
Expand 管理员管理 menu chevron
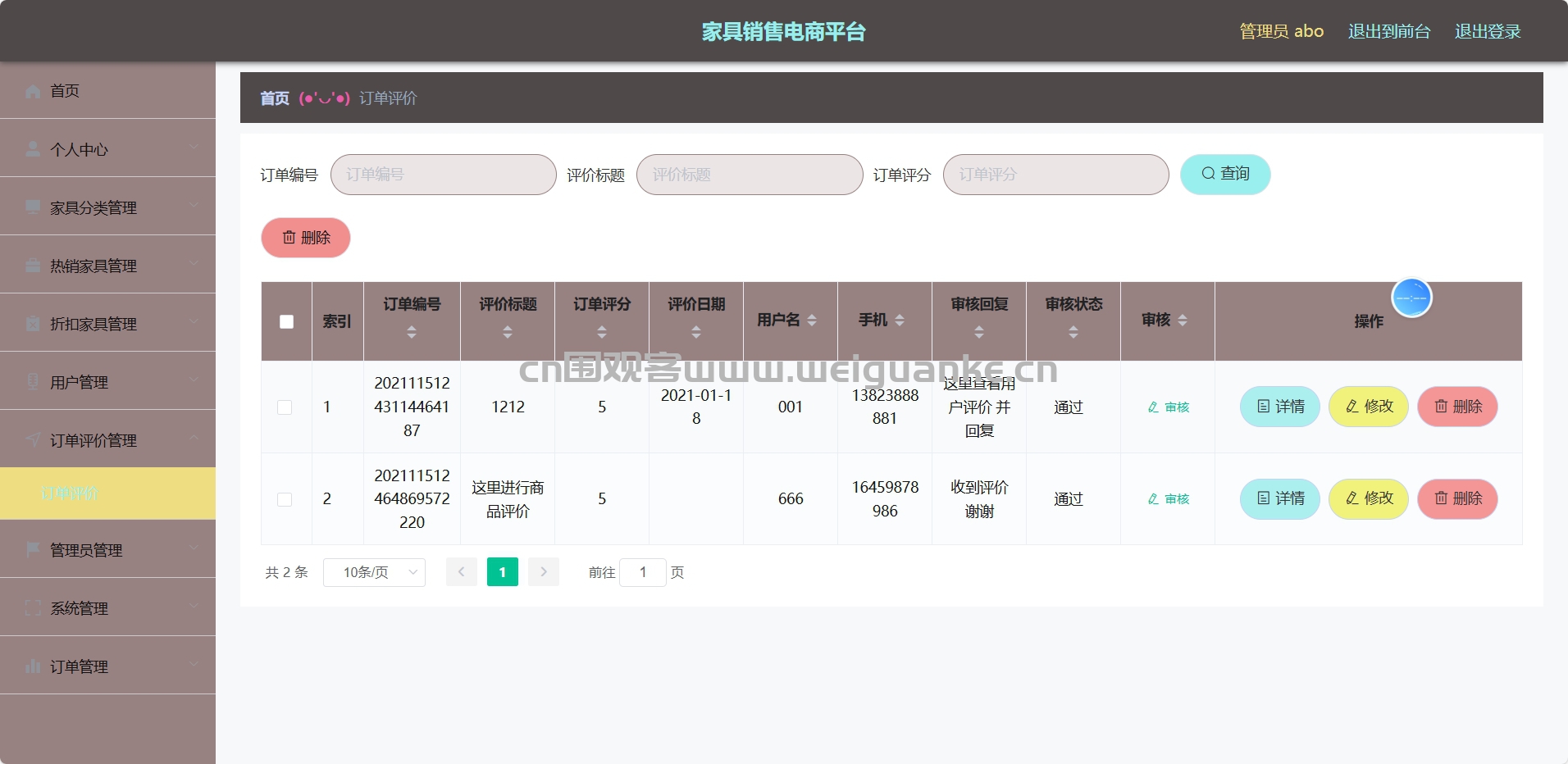pyautogui.click(x=194, y=548)
